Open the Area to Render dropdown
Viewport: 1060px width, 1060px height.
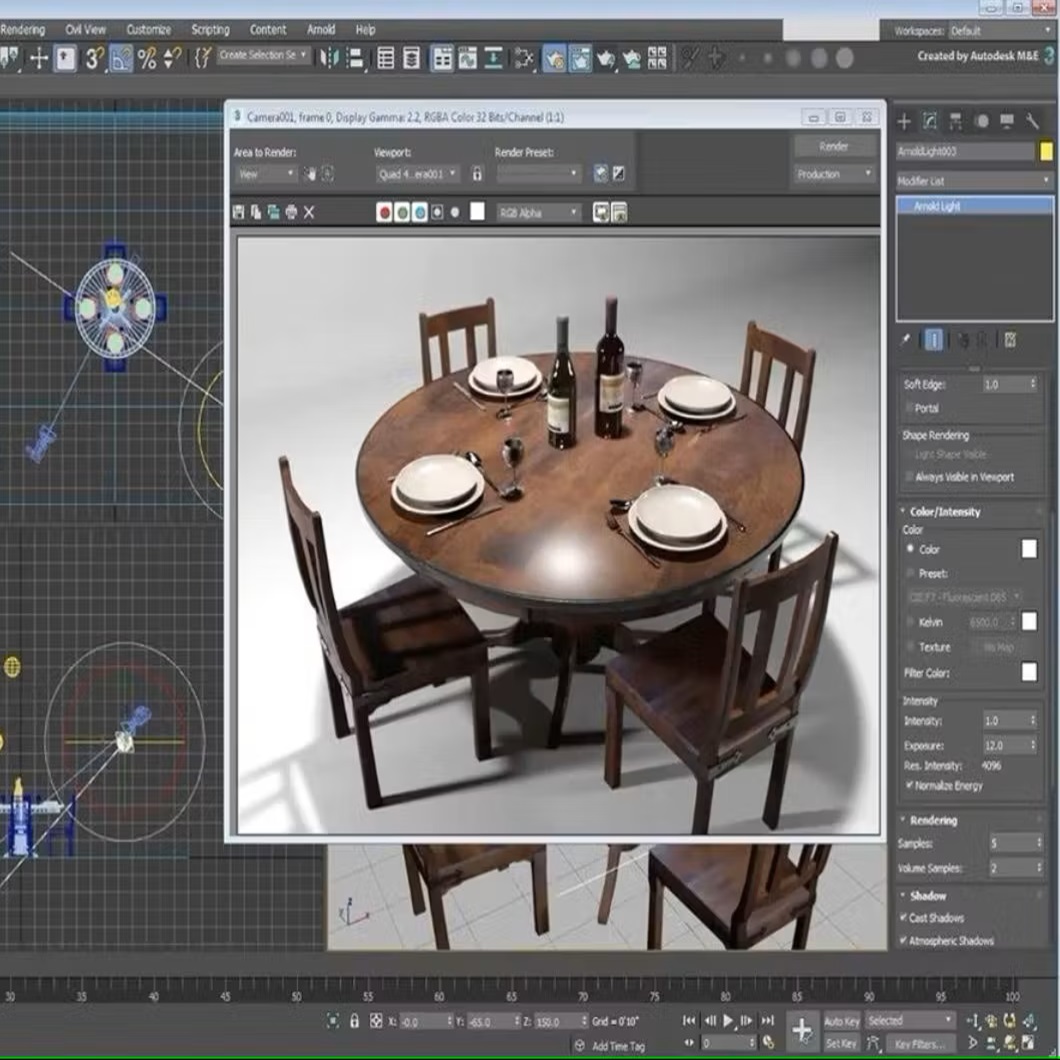tap(265, 174)
